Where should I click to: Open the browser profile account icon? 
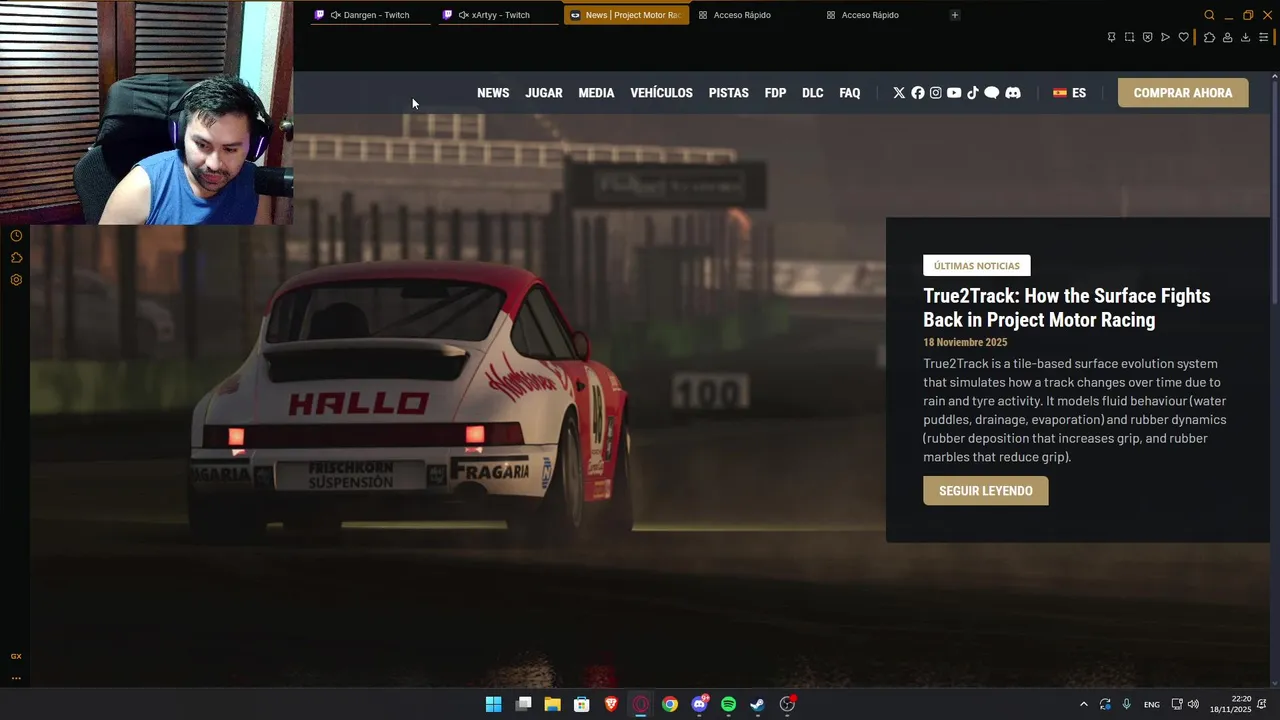[x=1227, y=37]
